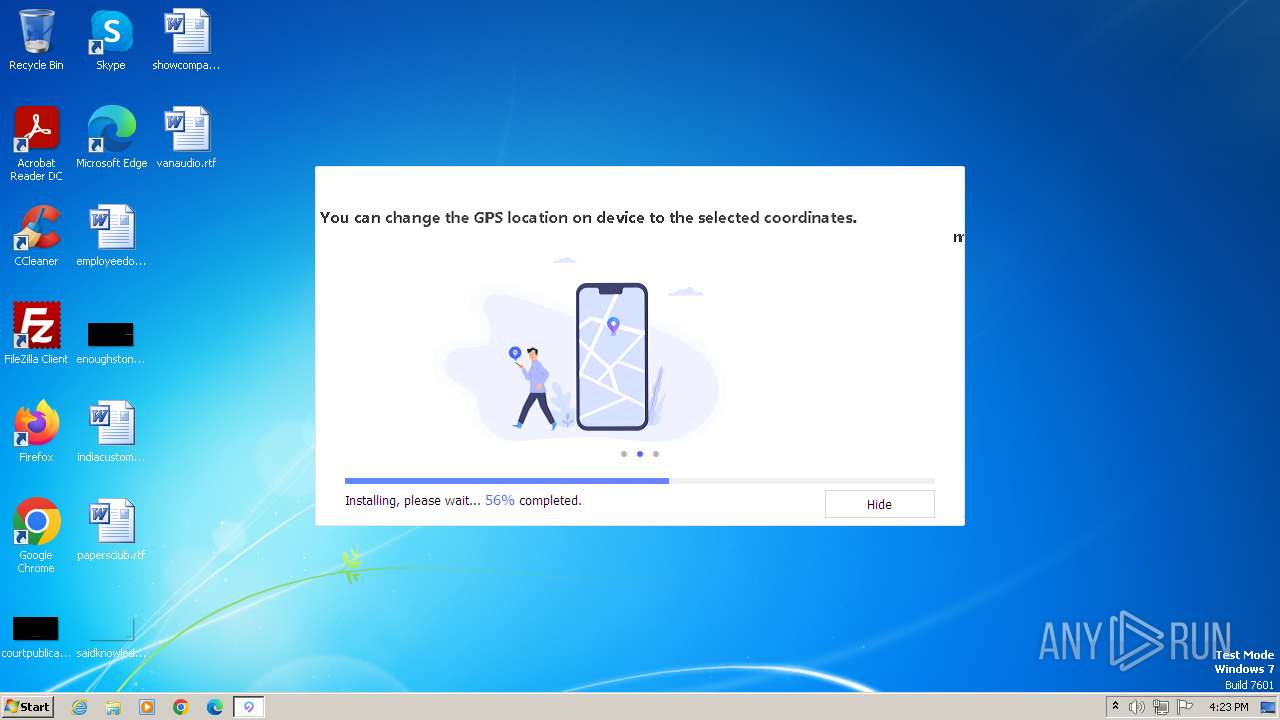This screenshot has width=1280, height=720.
Task: Open vanaudio.rtf document icon
Action: [x=186, y=139]
